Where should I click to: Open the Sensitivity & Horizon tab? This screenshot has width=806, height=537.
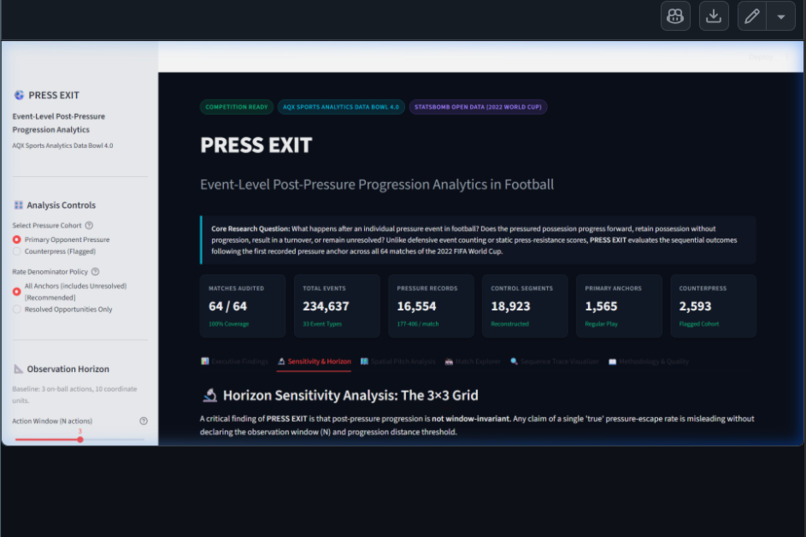click(314, 361)
